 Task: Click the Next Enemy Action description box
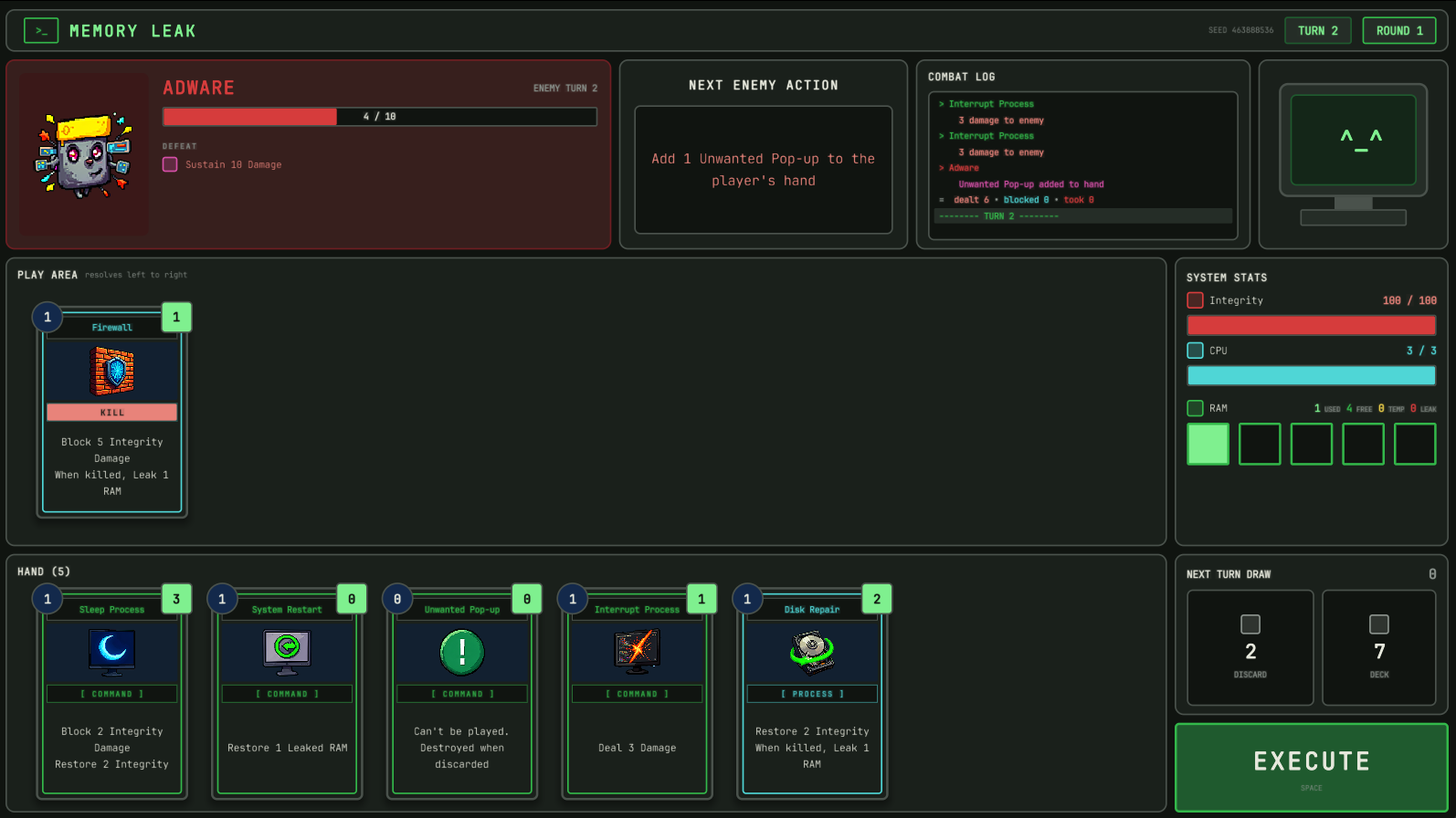[x=764, y=170]
